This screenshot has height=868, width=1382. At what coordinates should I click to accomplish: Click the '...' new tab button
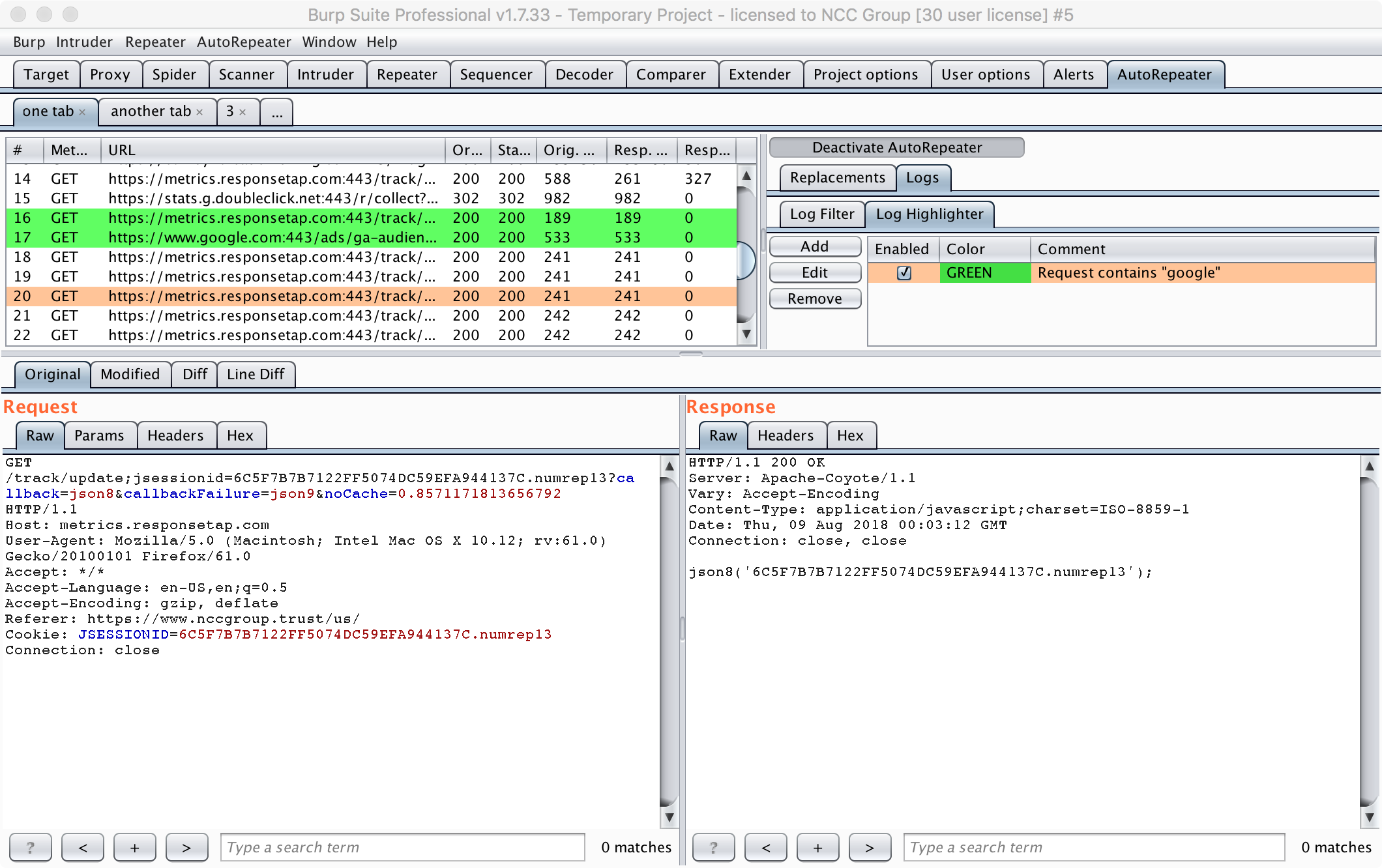tap(277, 112)
